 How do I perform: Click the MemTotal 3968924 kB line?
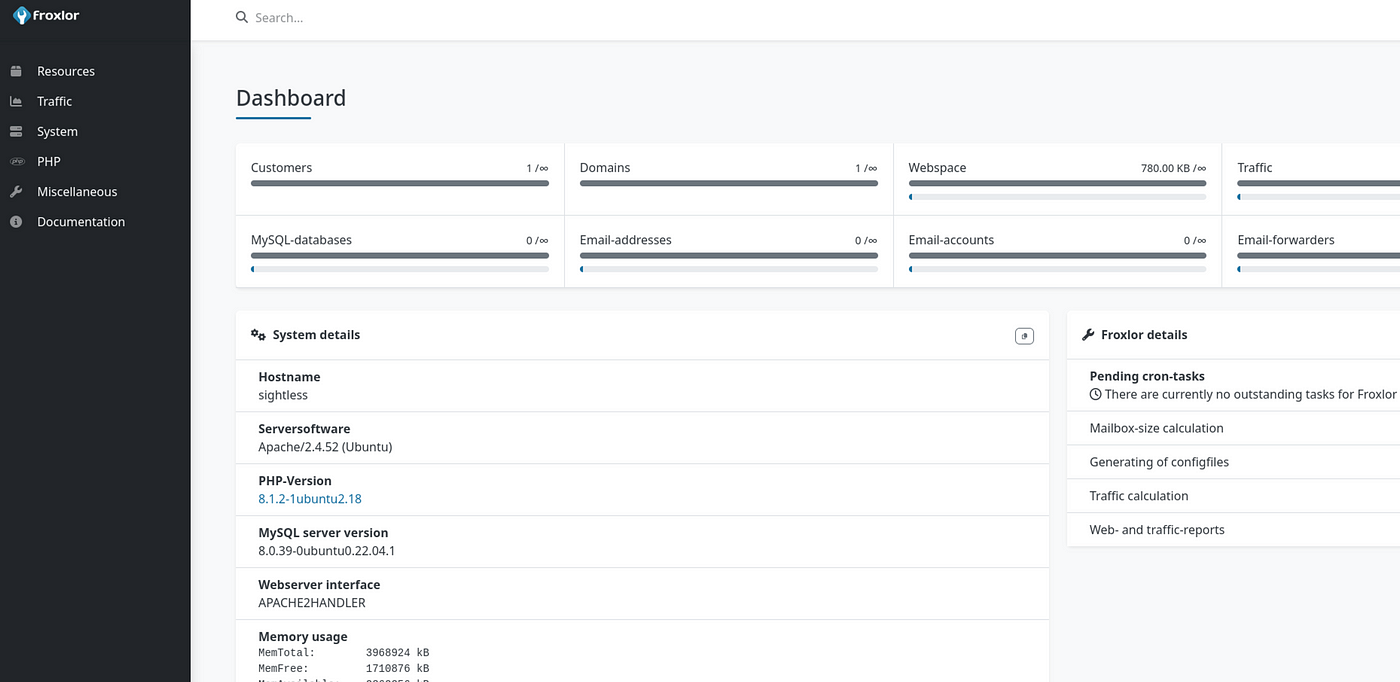click(x=344, y=652)
